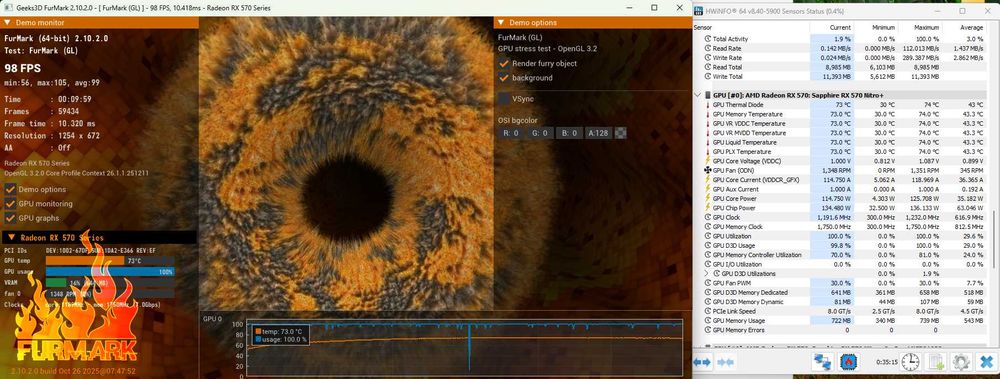
Task: Open OSI bgcolor color preview swatch
Action: coord(621,133)
